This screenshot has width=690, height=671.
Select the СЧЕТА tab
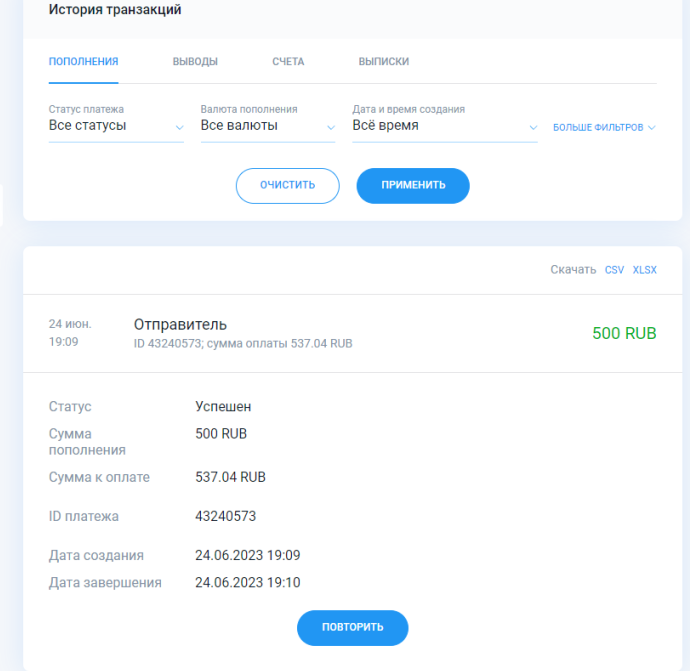click(288, 62)
